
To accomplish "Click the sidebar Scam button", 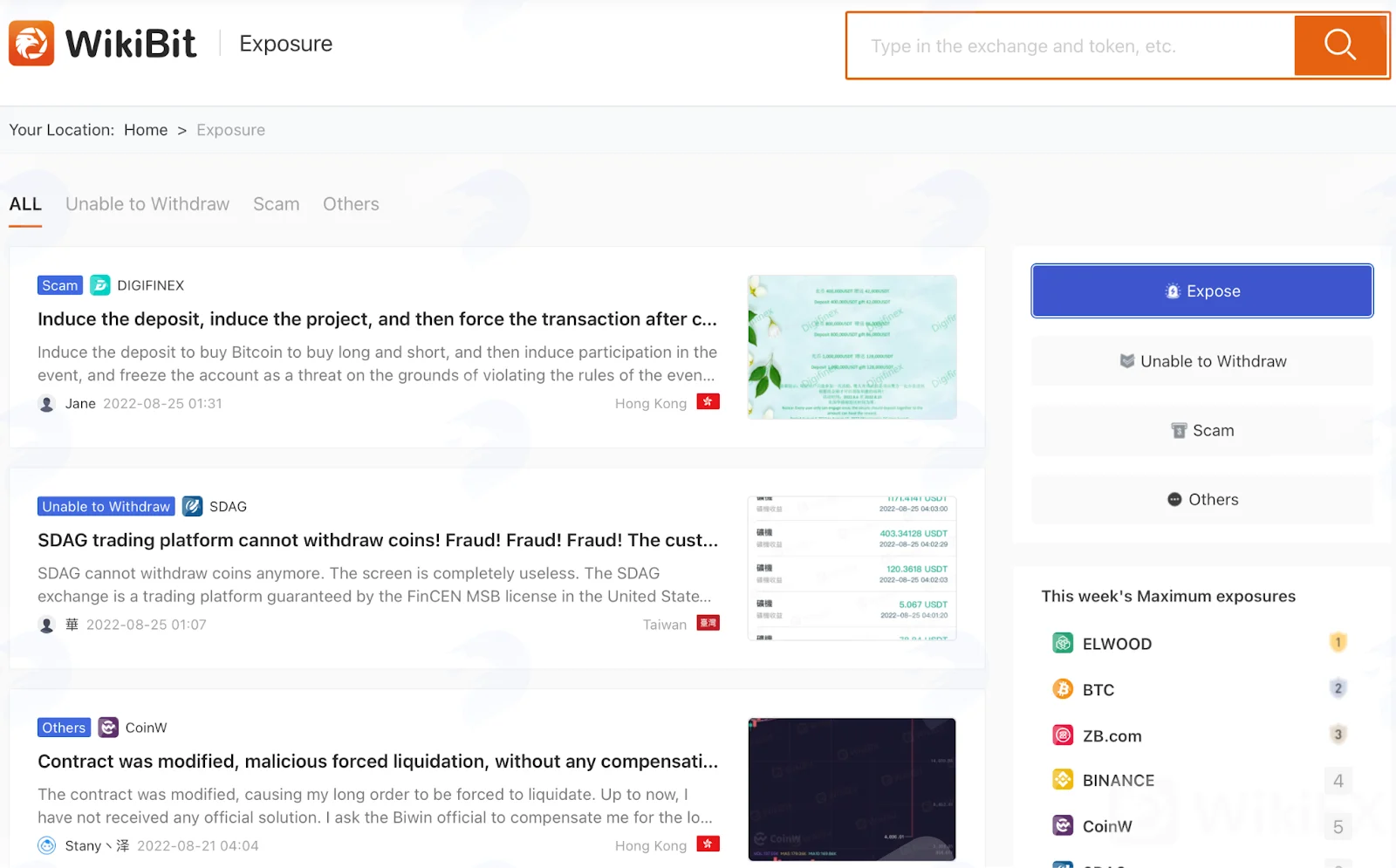I will click(1202, 430).
